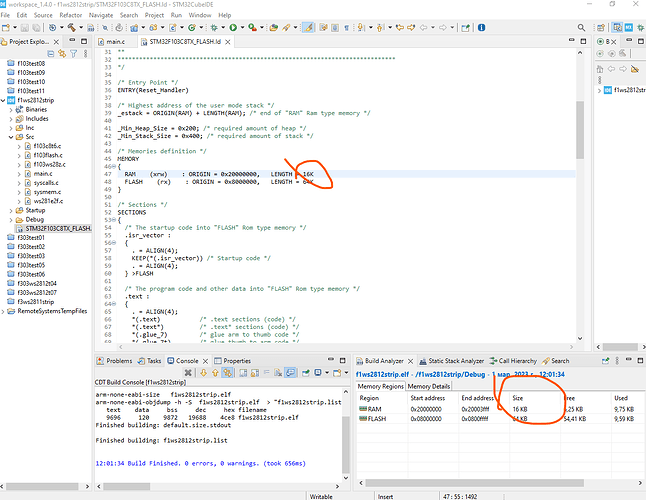The height and width of the screenshot is (500, 646).
Task: Switch to the CubeMX perspective icon
Action: pos(629,28)
